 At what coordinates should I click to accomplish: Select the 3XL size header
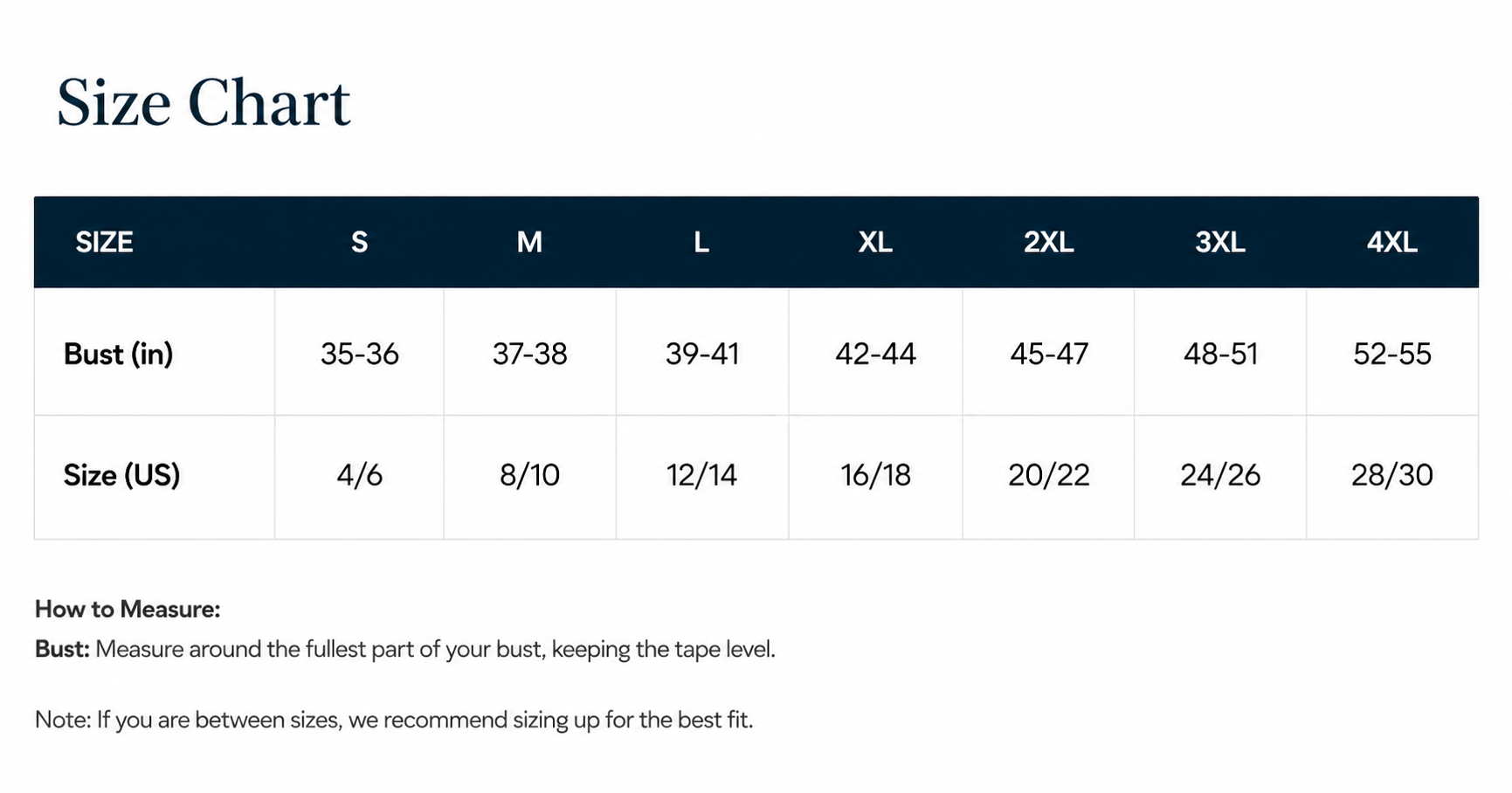pos(1220,242)
